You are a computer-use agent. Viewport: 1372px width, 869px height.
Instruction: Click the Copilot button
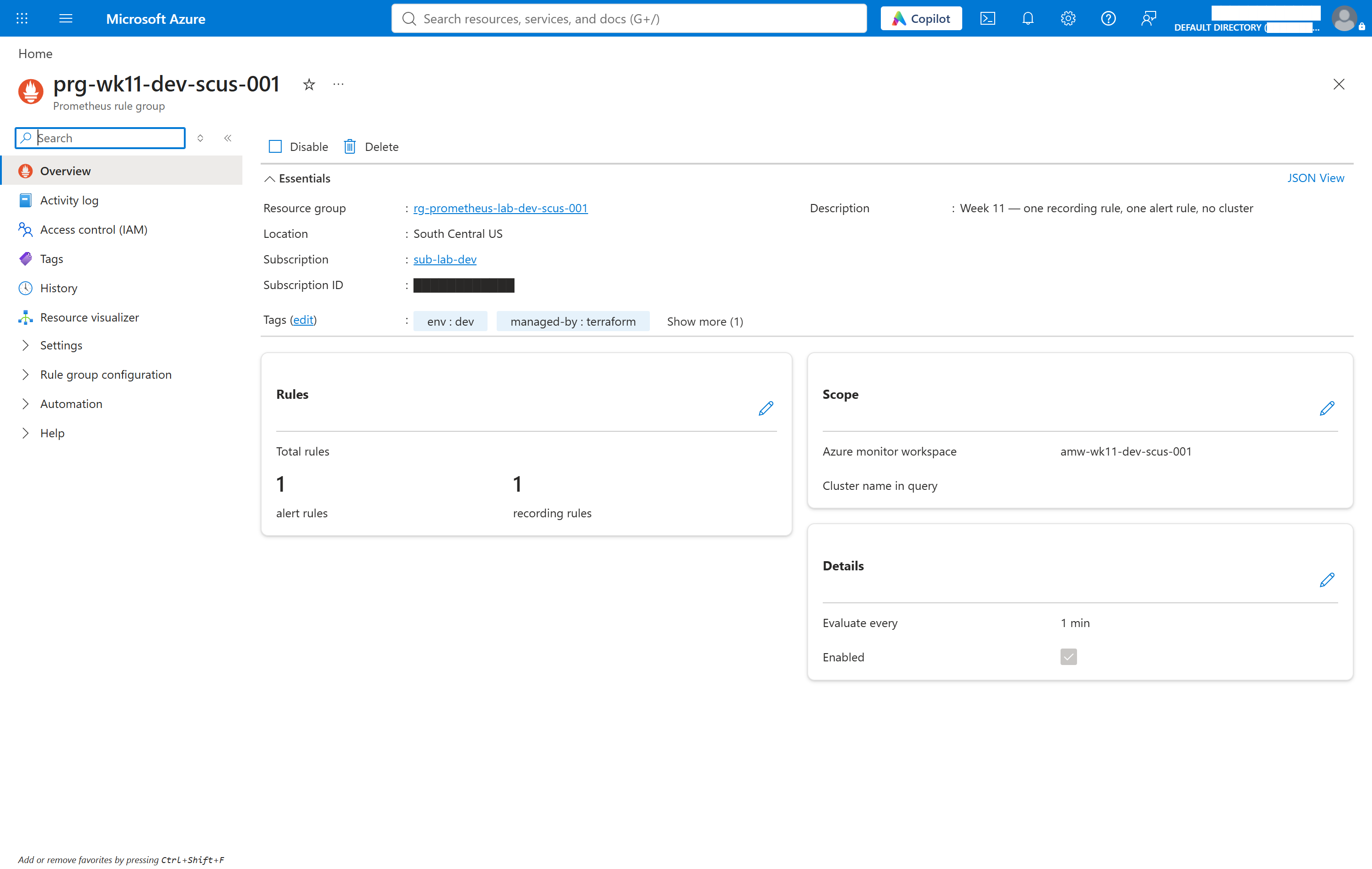pos(921,19)
